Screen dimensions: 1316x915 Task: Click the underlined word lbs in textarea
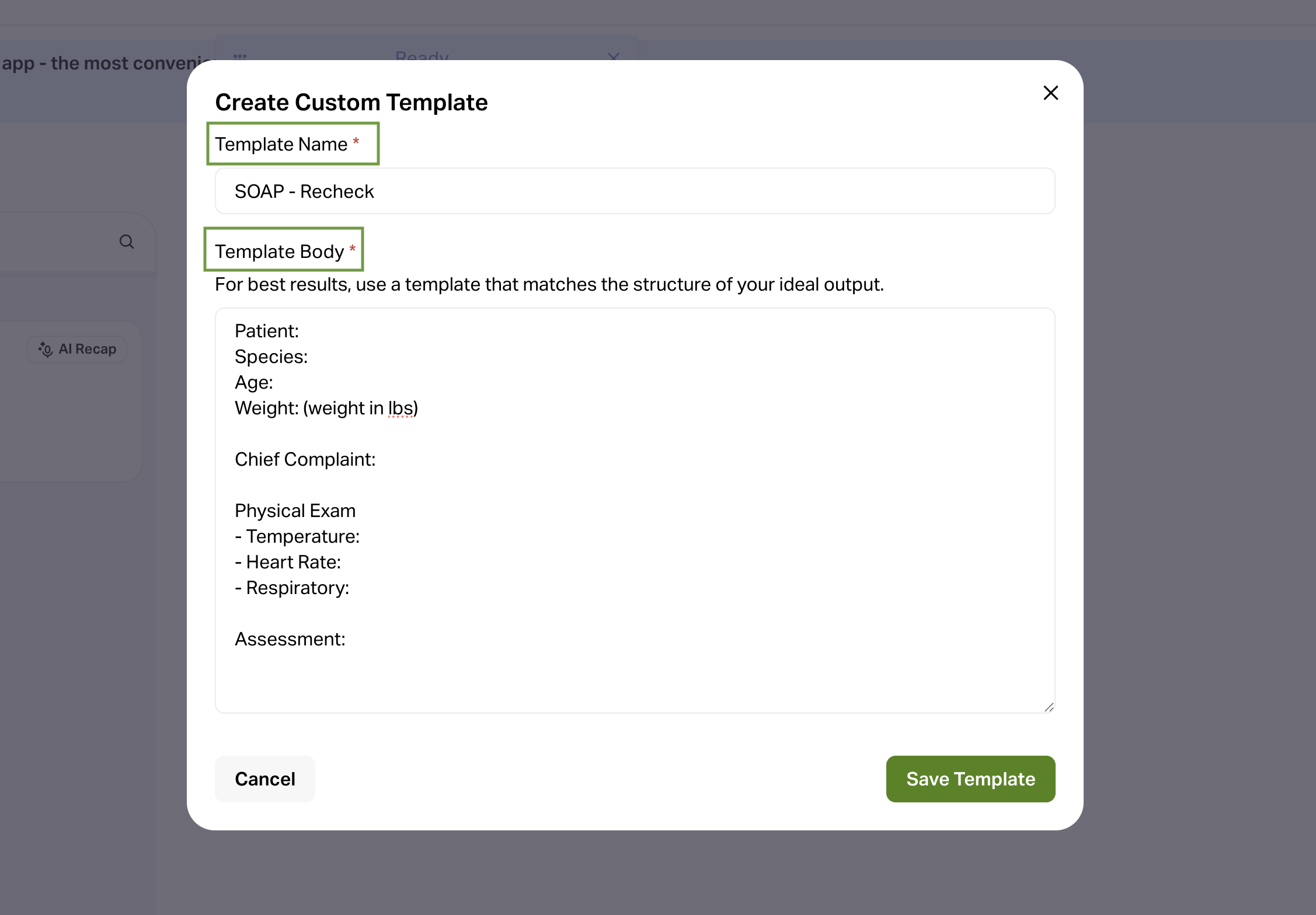[x=401, y=408]
